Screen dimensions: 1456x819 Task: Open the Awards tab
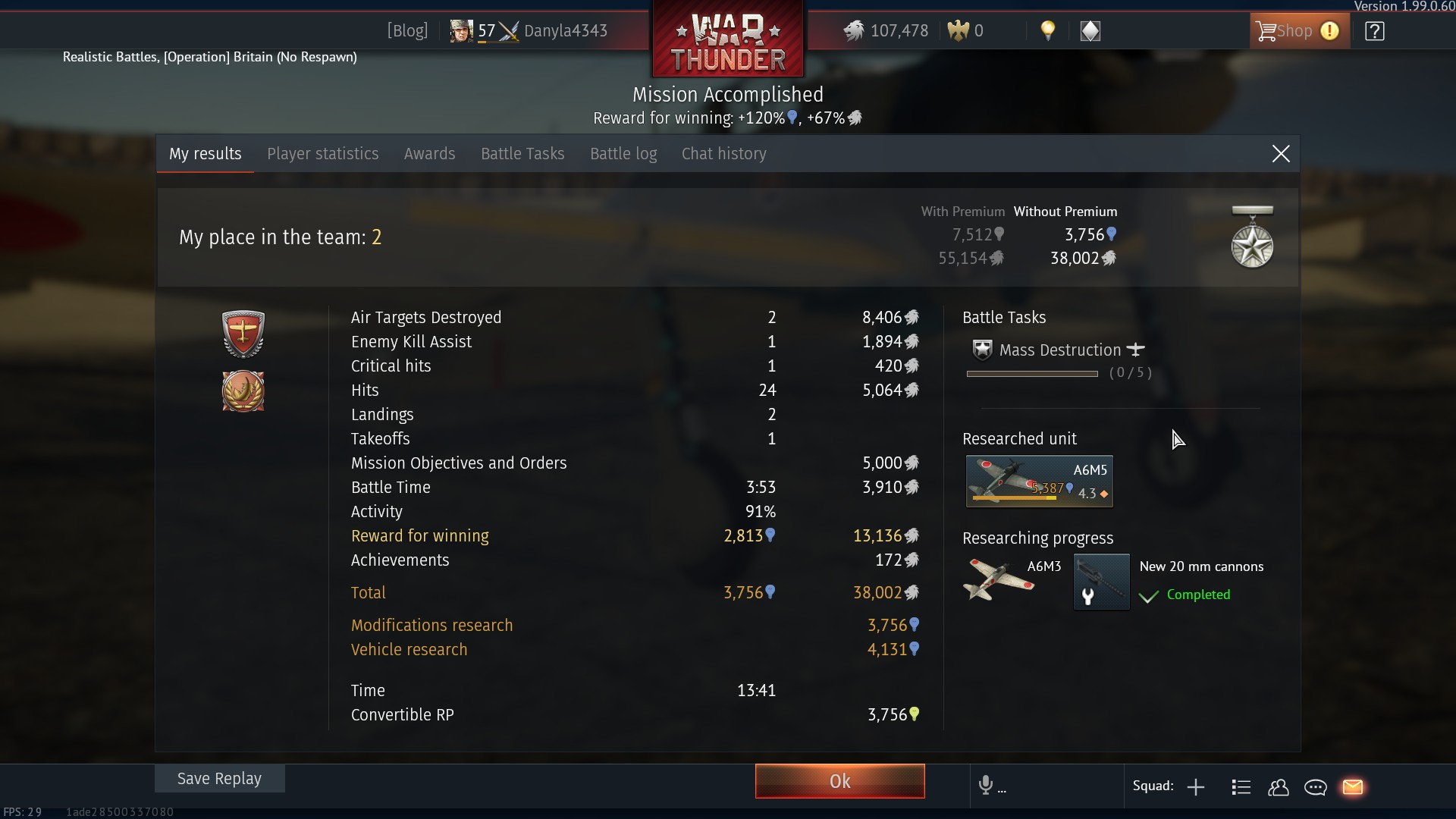click(429, 154)
